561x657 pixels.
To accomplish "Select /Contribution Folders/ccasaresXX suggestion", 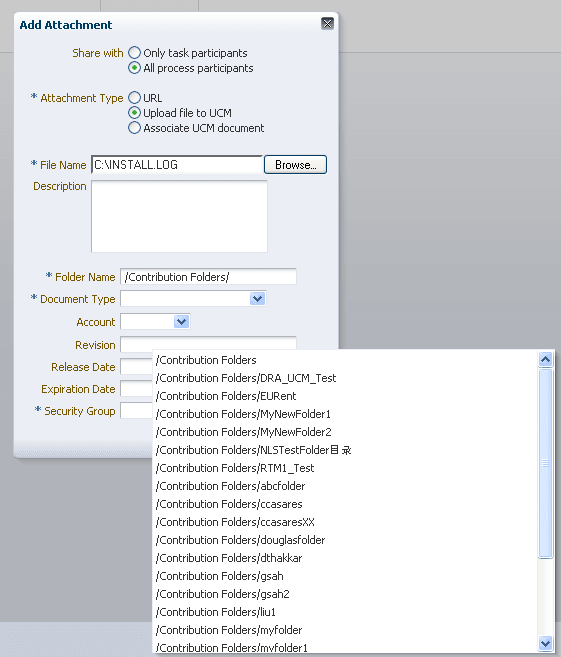I will 345,522.
